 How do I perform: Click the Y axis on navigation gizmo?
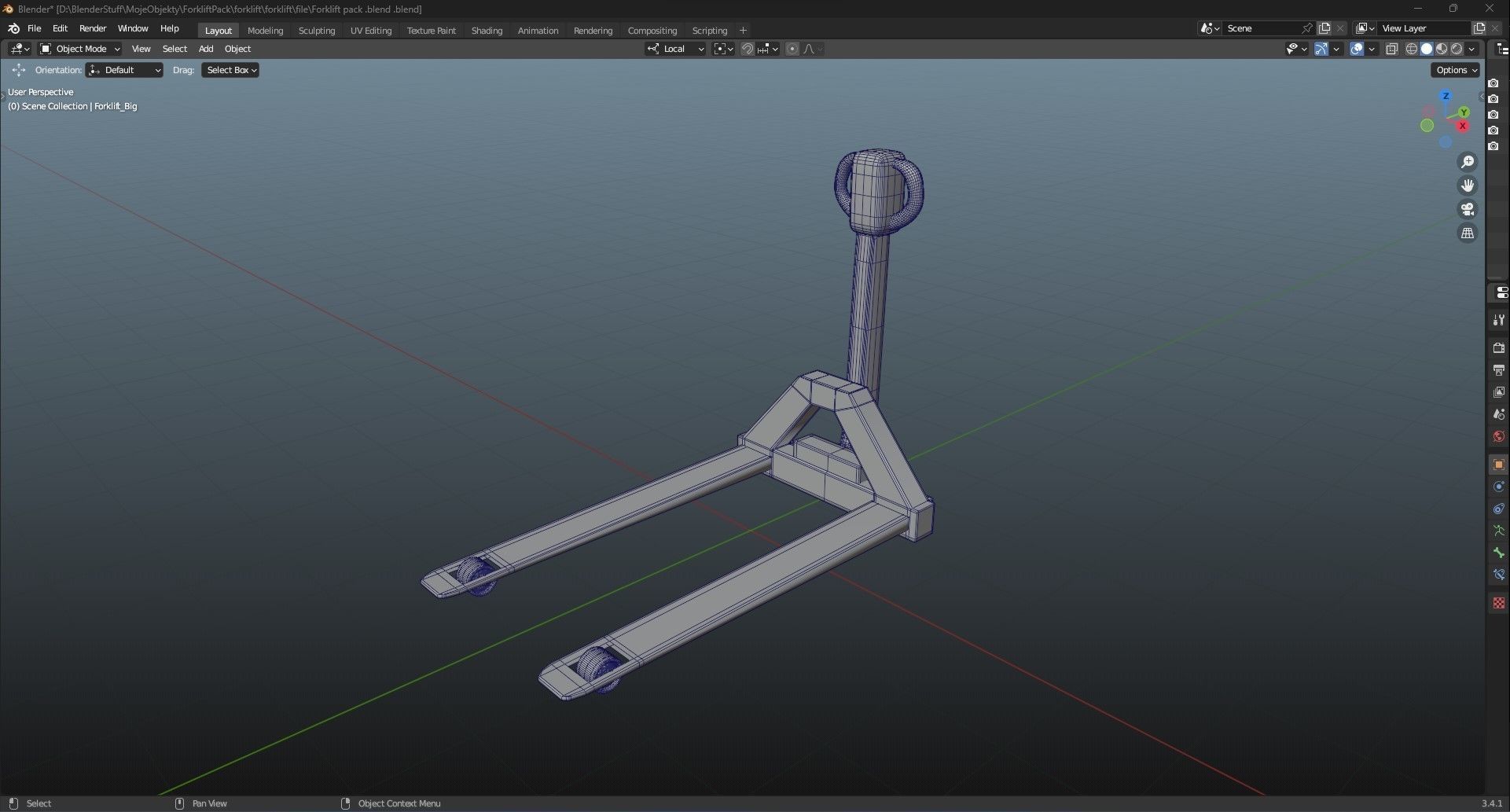(1464, 112)
